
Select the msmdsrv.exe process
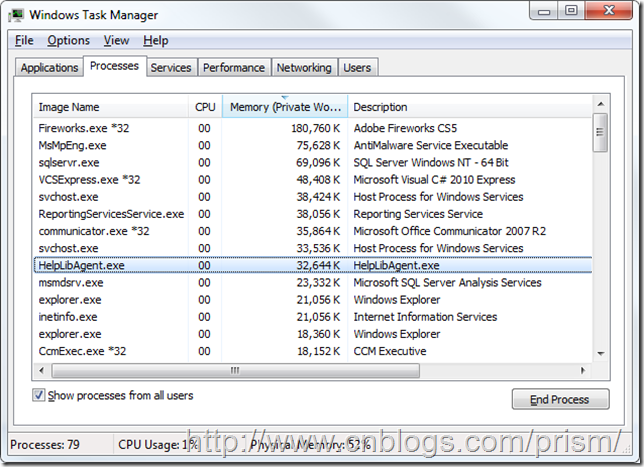tap(313, 283)
